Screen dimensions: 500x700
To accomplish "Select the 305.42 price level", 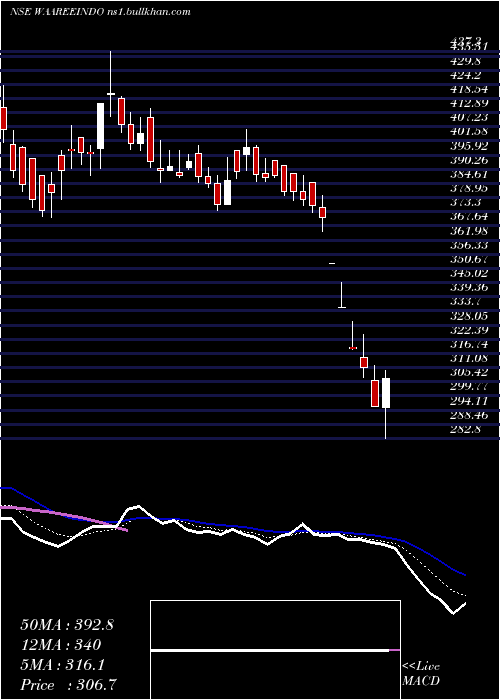I will pos(471,372).
